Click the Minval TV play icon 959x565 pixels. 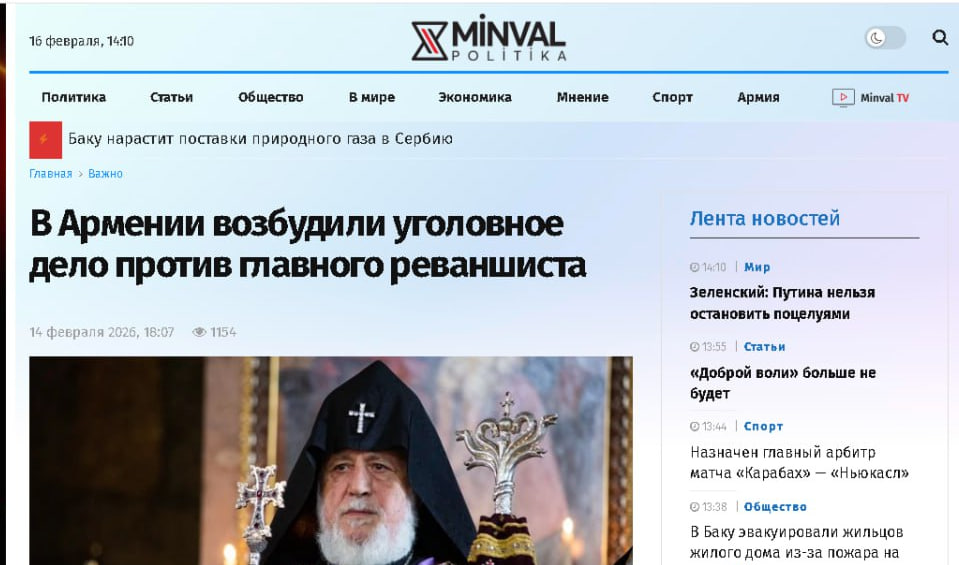843,97
